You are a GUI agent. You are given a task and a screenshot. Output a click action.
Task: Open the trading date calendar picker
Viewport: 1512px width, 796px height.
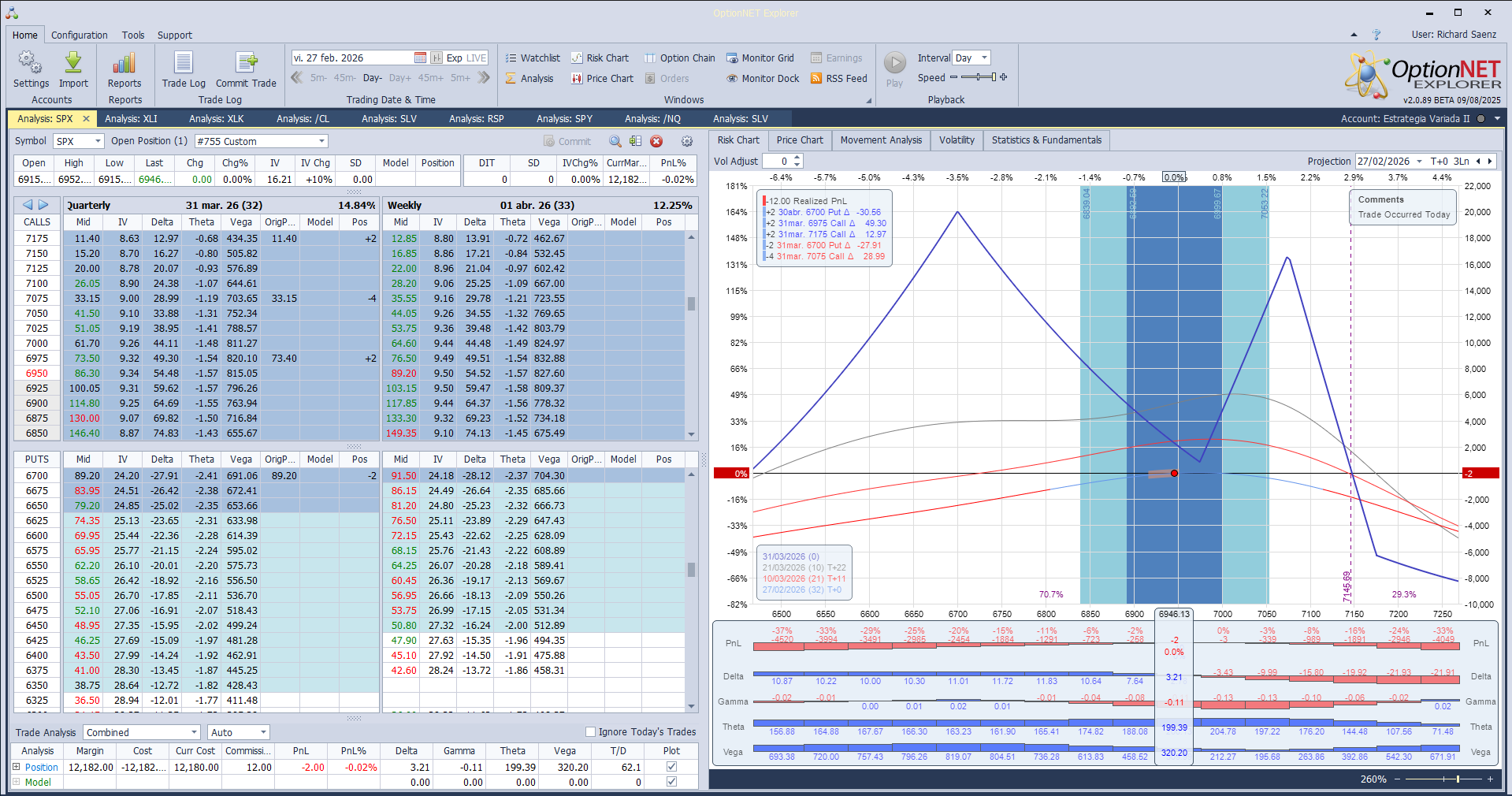tap(420, 58)
